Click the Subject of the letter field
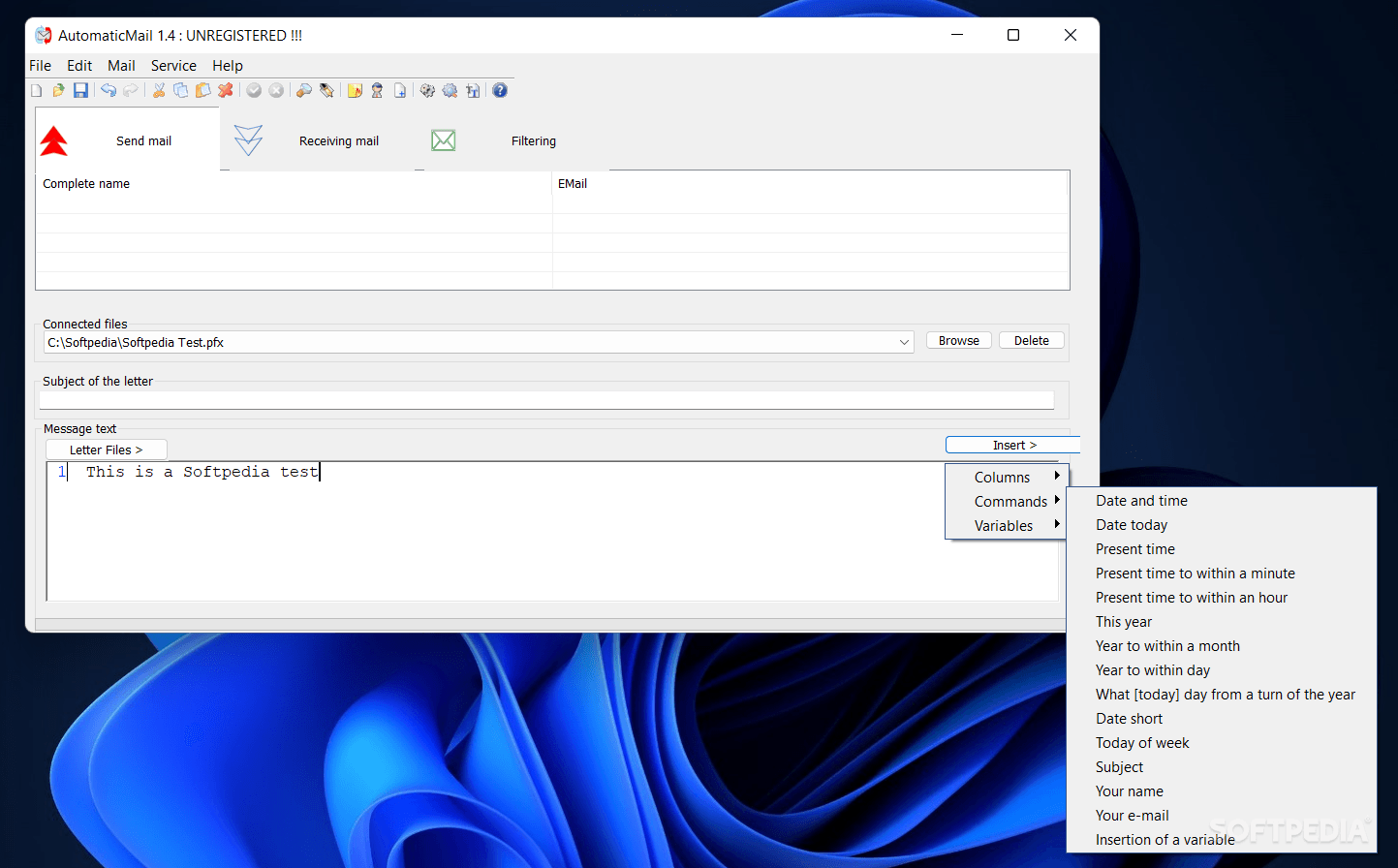This screenshot has width=1398, height=868. [x=546, y=400]
